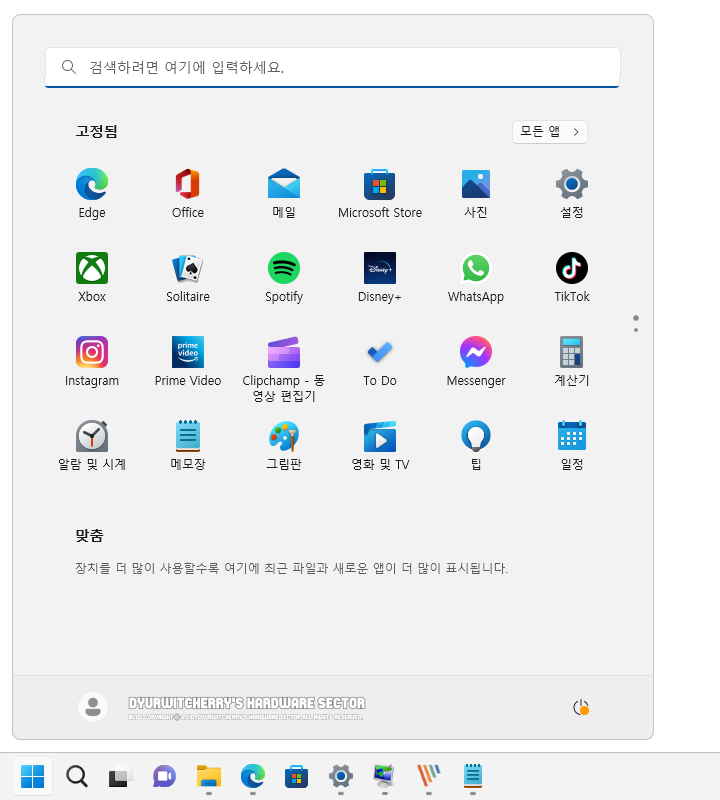The height and width of the screenshot is (800, 720).
Task: Open the Chat icon on the taskbar
Action: 164,777
